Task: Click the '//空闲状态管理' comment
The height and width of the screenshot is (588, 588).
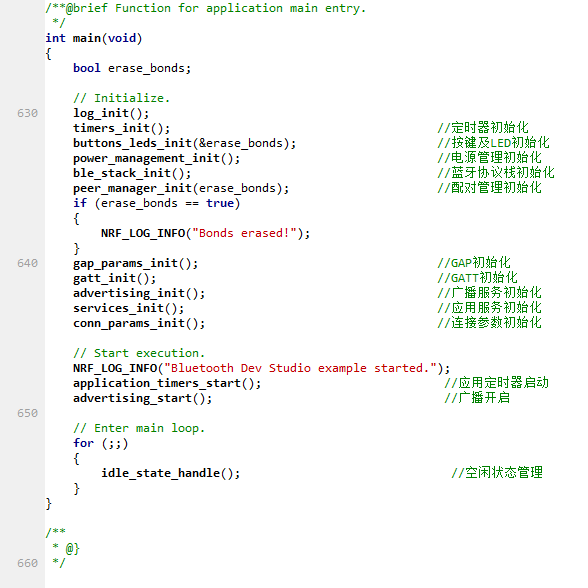Action: click(x=497, y=472)
